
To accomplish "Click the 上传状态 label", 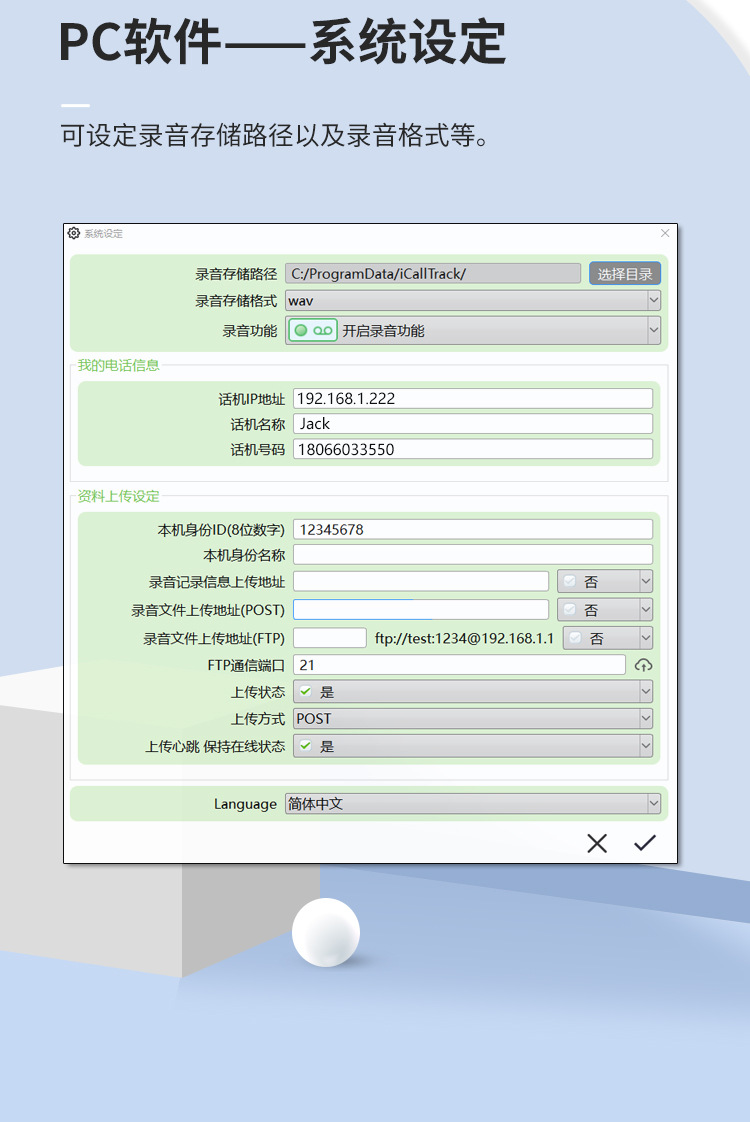I will point(258,693).
